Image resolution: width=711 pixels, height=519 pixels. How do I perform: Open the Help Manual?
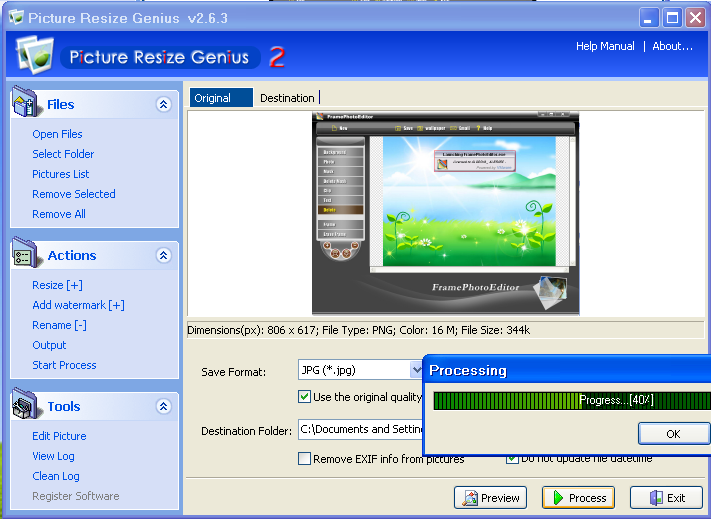[x=605, y=46]
